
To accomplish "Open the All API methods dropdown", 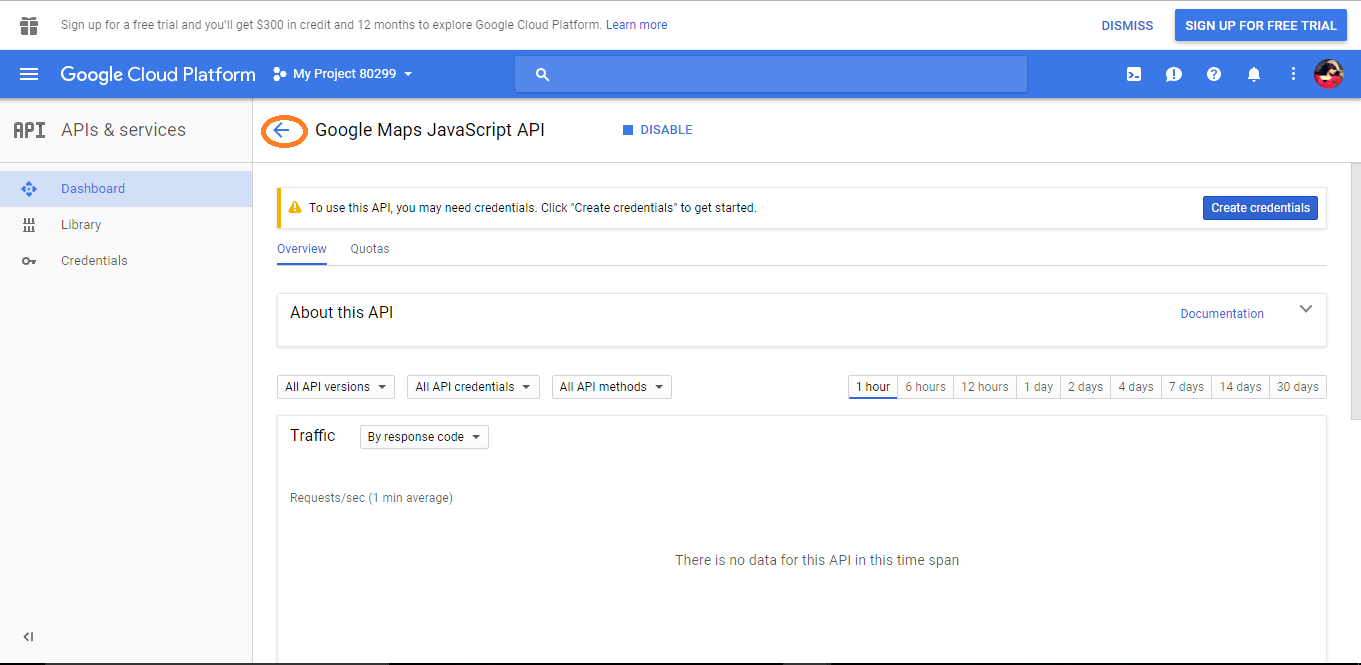I will click(x=612, y=387).
